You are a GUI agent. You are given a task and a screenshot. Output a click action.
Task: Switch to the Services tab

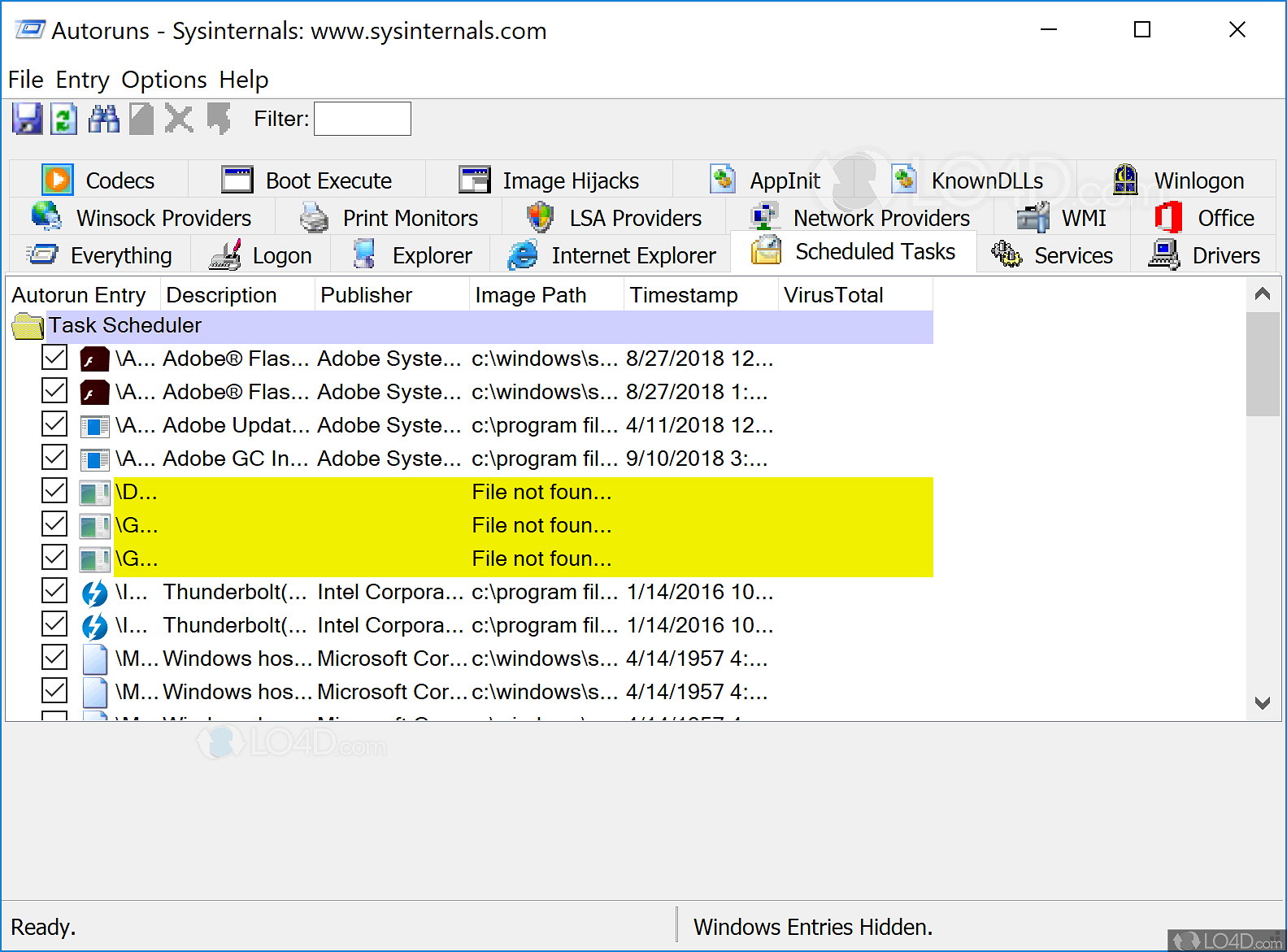click(x=1054, y=255)
